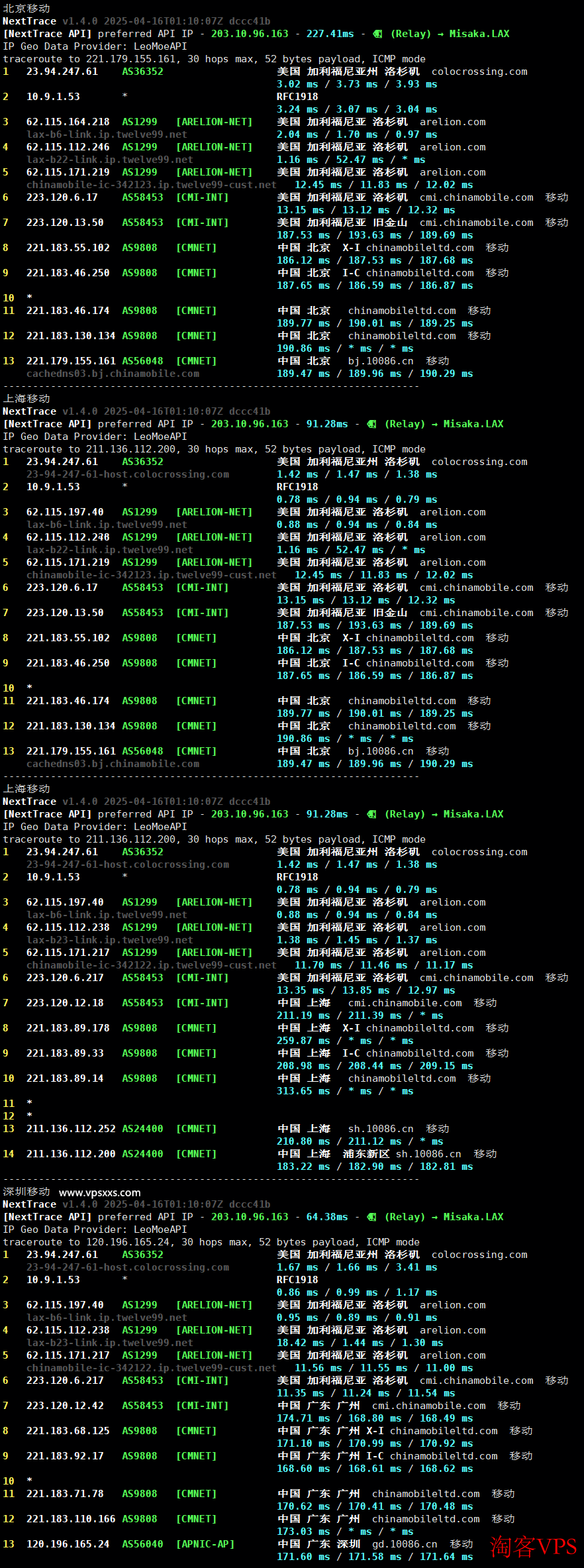Image resolution: width=584 pixels, height=1568 pixels.
Task: Click the [APNIC-AP] network tag
Action: pos(205,1544)
